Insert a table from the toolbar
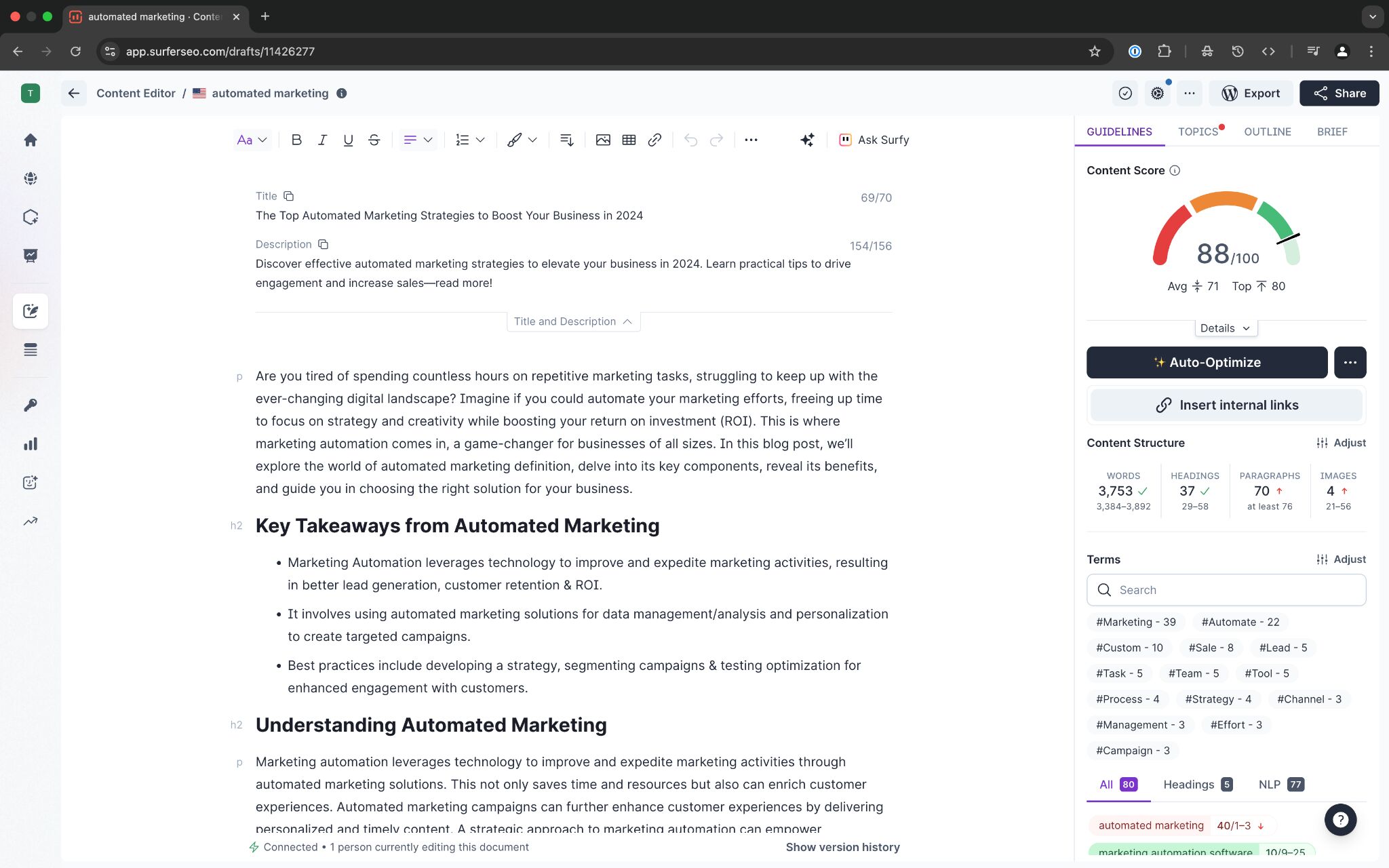This screenshot has width=1389, height=868. tap(629, 140)
